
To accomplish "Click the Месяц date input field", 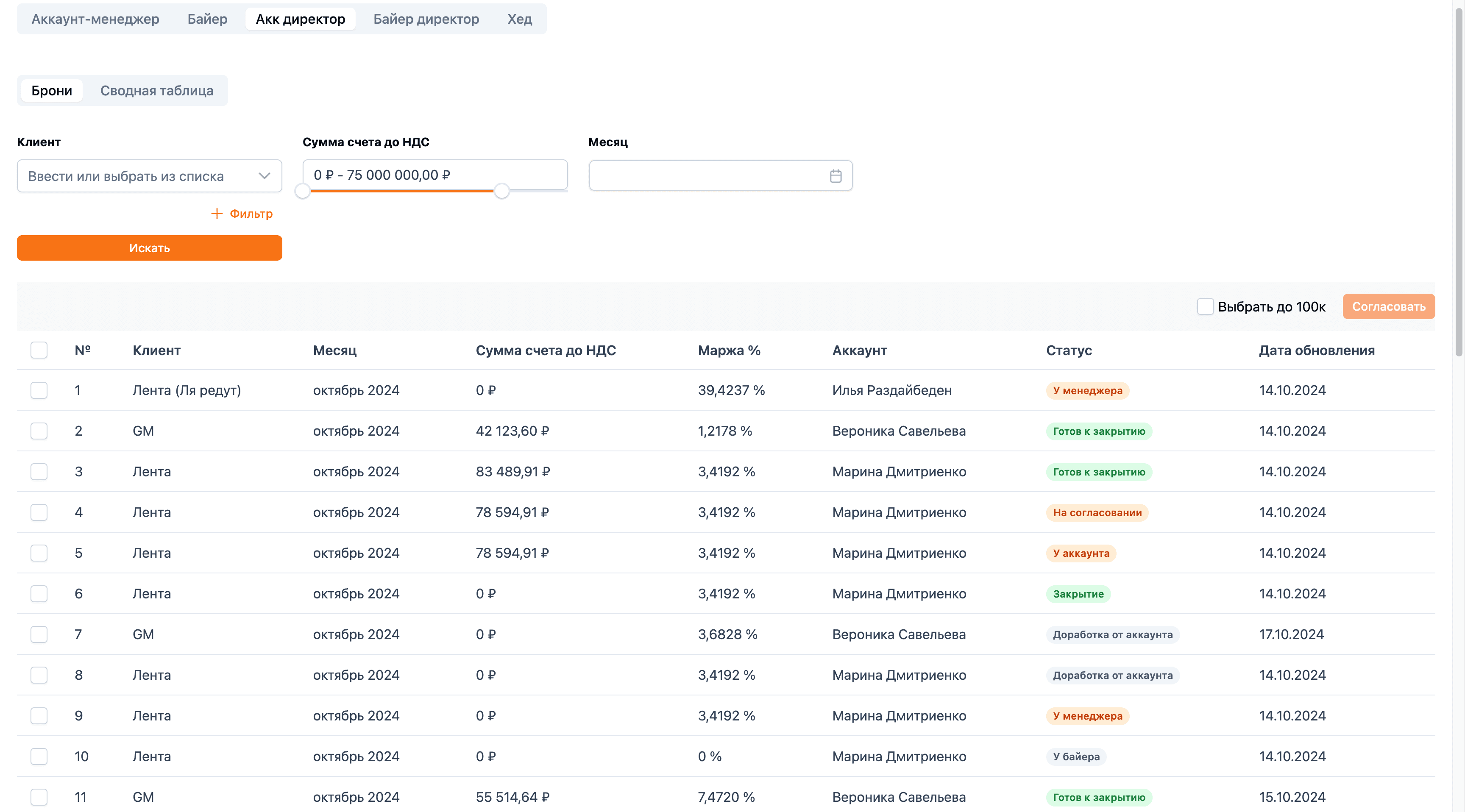I will [721, 176].
